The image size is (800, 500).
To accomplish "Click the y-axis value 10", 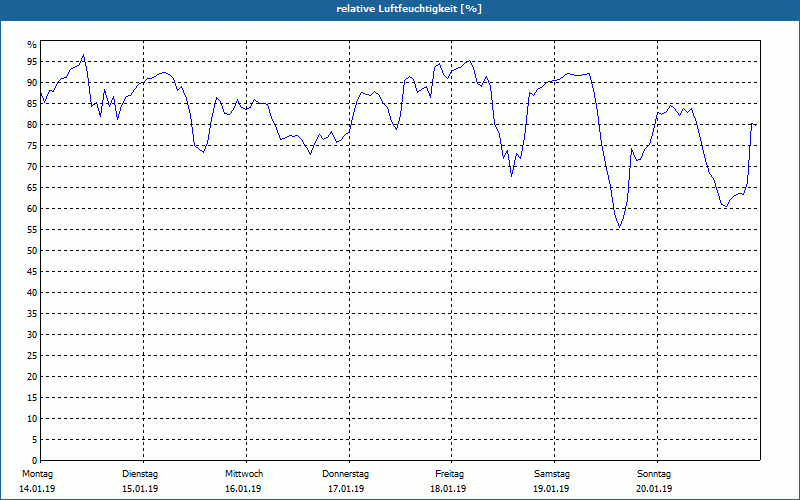I will click(32, 418).
